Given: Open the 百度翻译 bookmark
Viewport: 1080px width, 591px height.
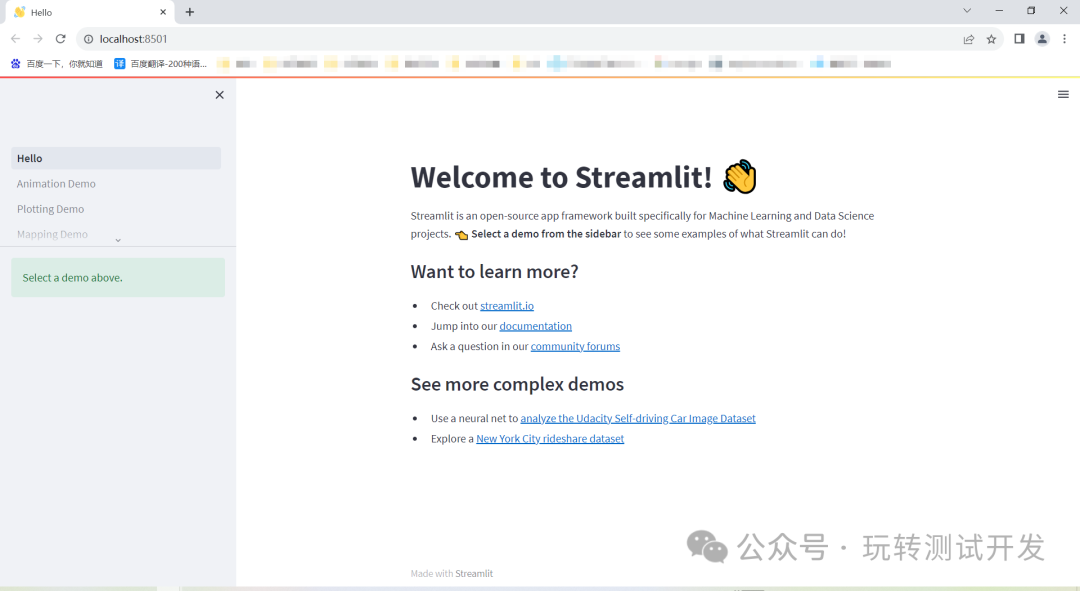Looking at the screenshot, I should click(x=160, y=63).
